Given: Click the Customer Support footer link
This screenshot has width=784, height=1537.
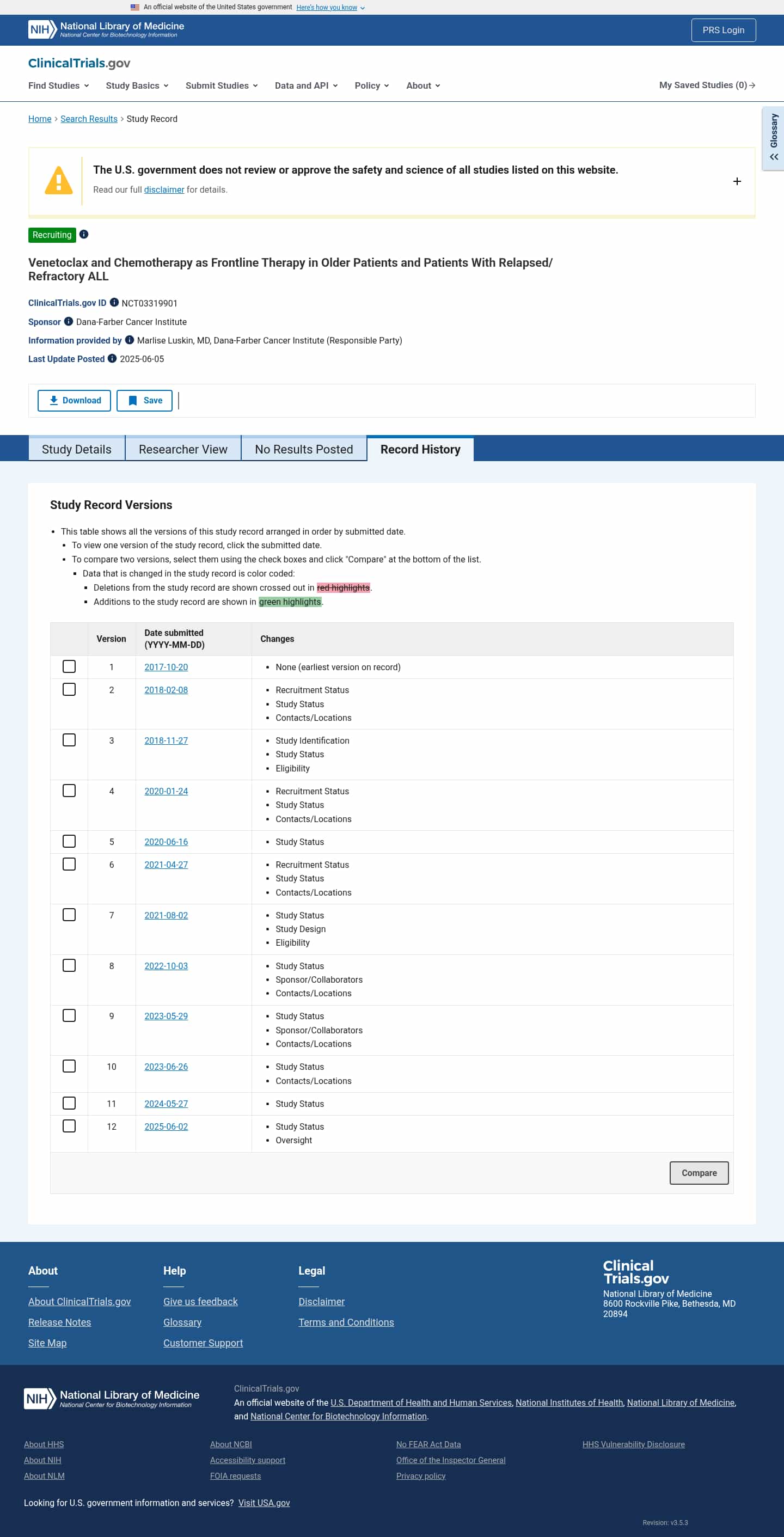Looking at the screenshot, I should click(x=203, y=1343).
